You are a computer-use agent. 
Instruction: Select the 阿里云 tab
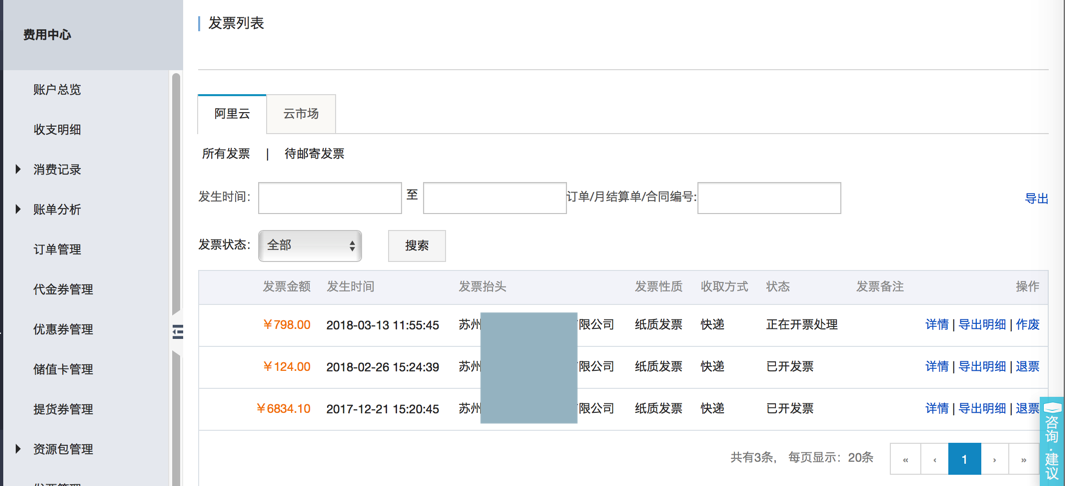(x=232, y=114)
